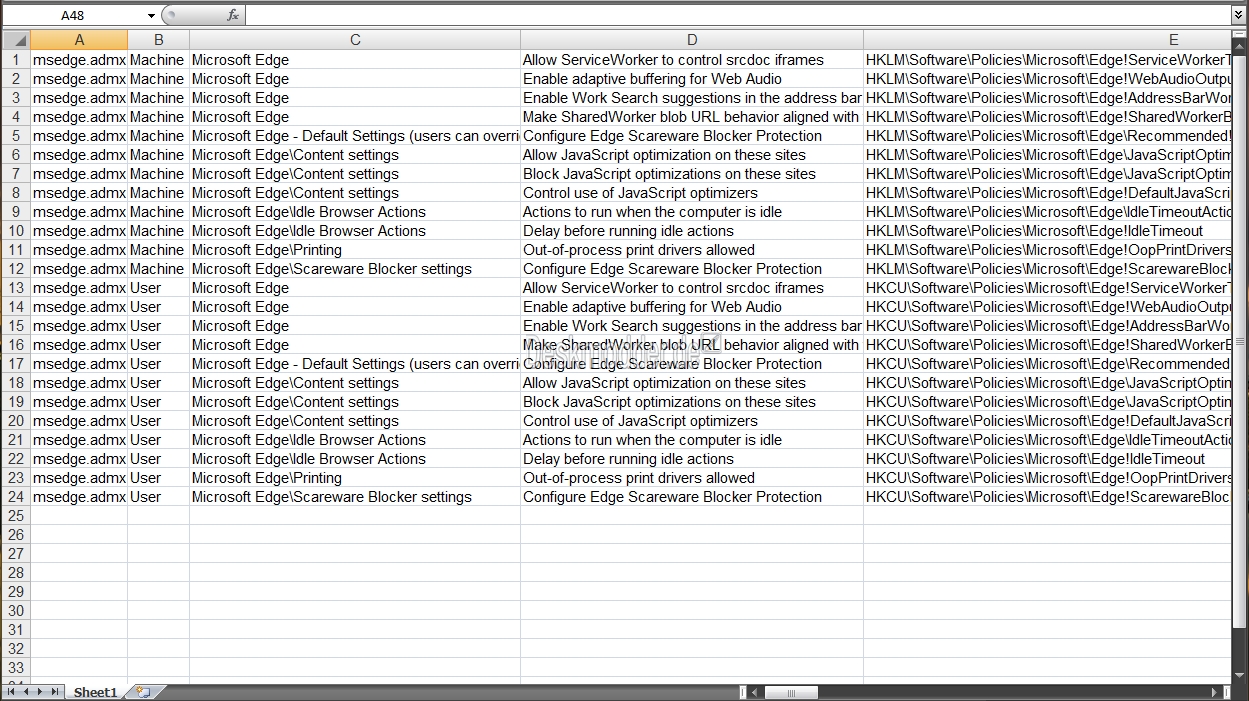Select 'Control use of JavaScript optimizers' in row 20
1249x701 pixels.
coord(692,421)
